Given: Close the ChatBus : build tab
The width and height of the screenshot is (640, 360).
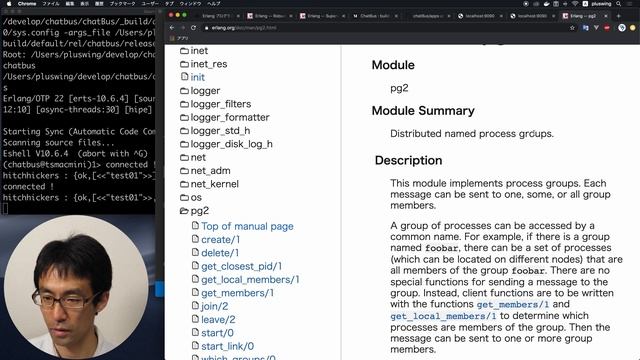Looking at the screenshot, I should point(396,16).
